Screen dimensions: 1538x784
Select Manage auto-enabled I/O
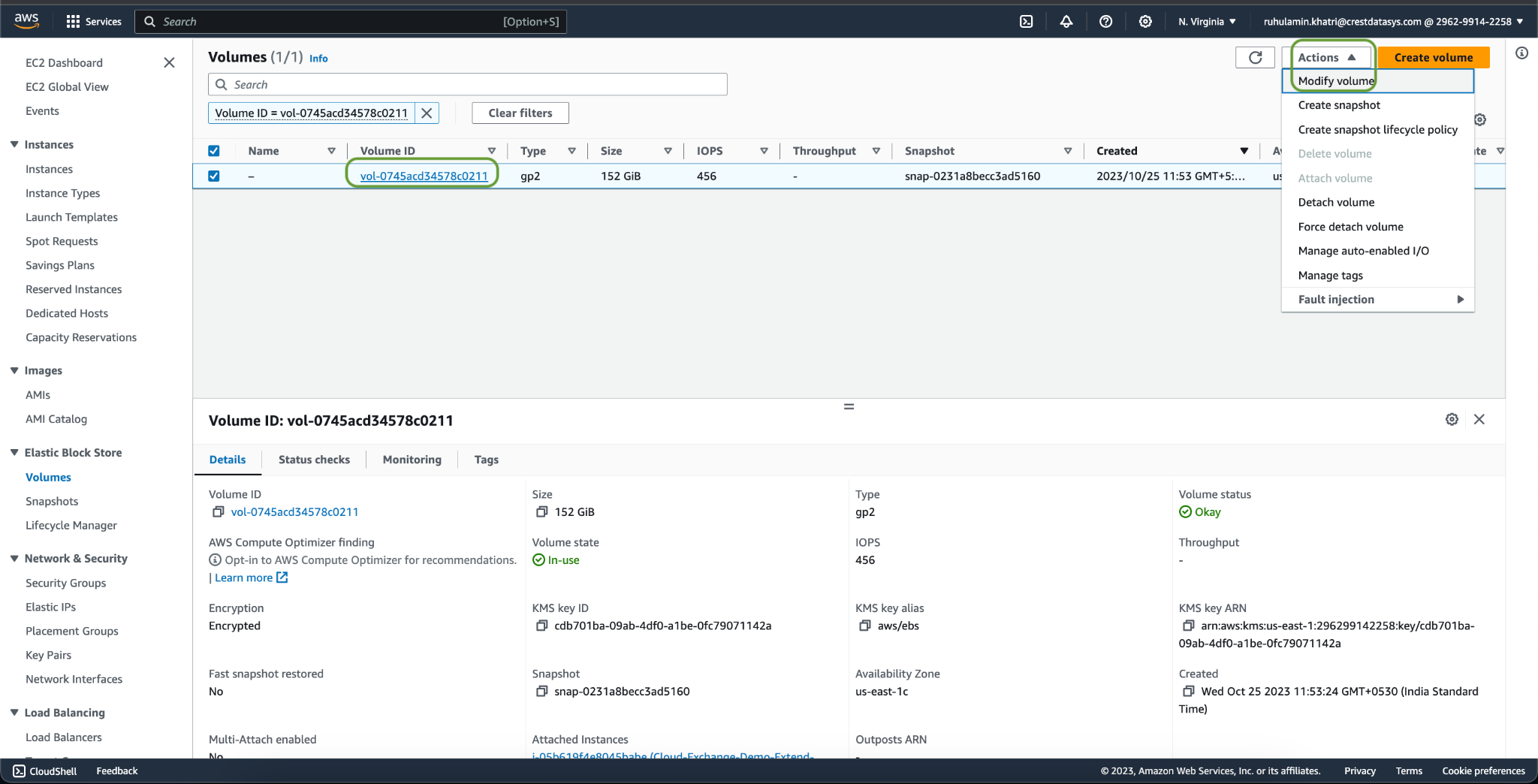pos(1378,251)
